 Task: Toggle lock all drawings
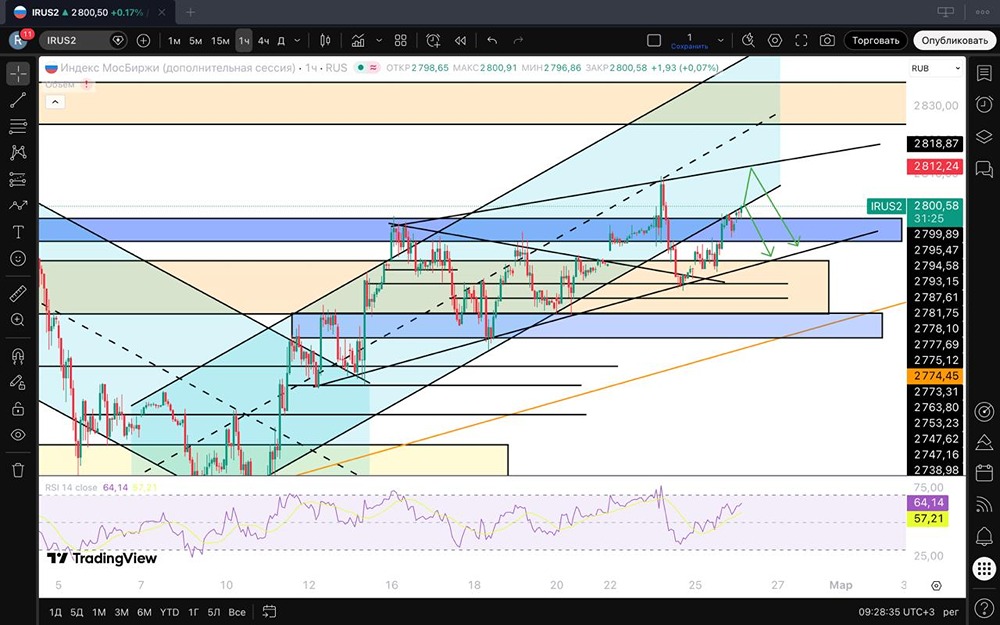tap(18, 409)
